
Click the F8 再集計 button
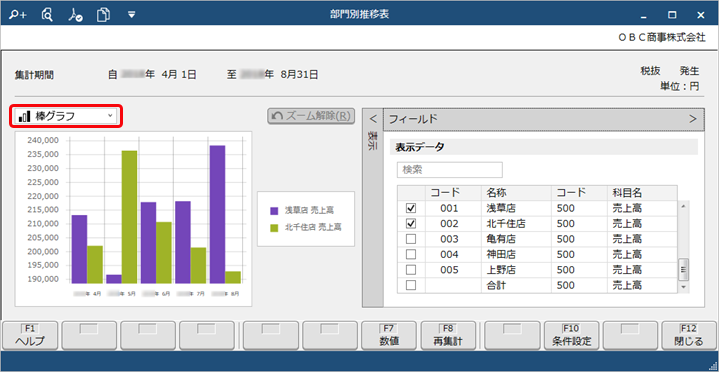[x=449, y=336]
